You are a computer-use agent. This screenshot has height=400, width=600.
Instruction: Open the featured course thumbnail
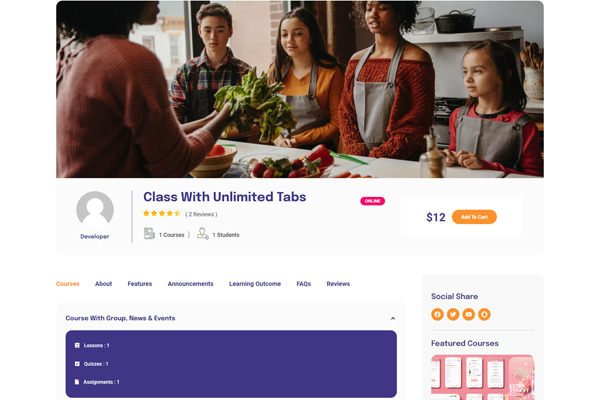tap(483, 377)
